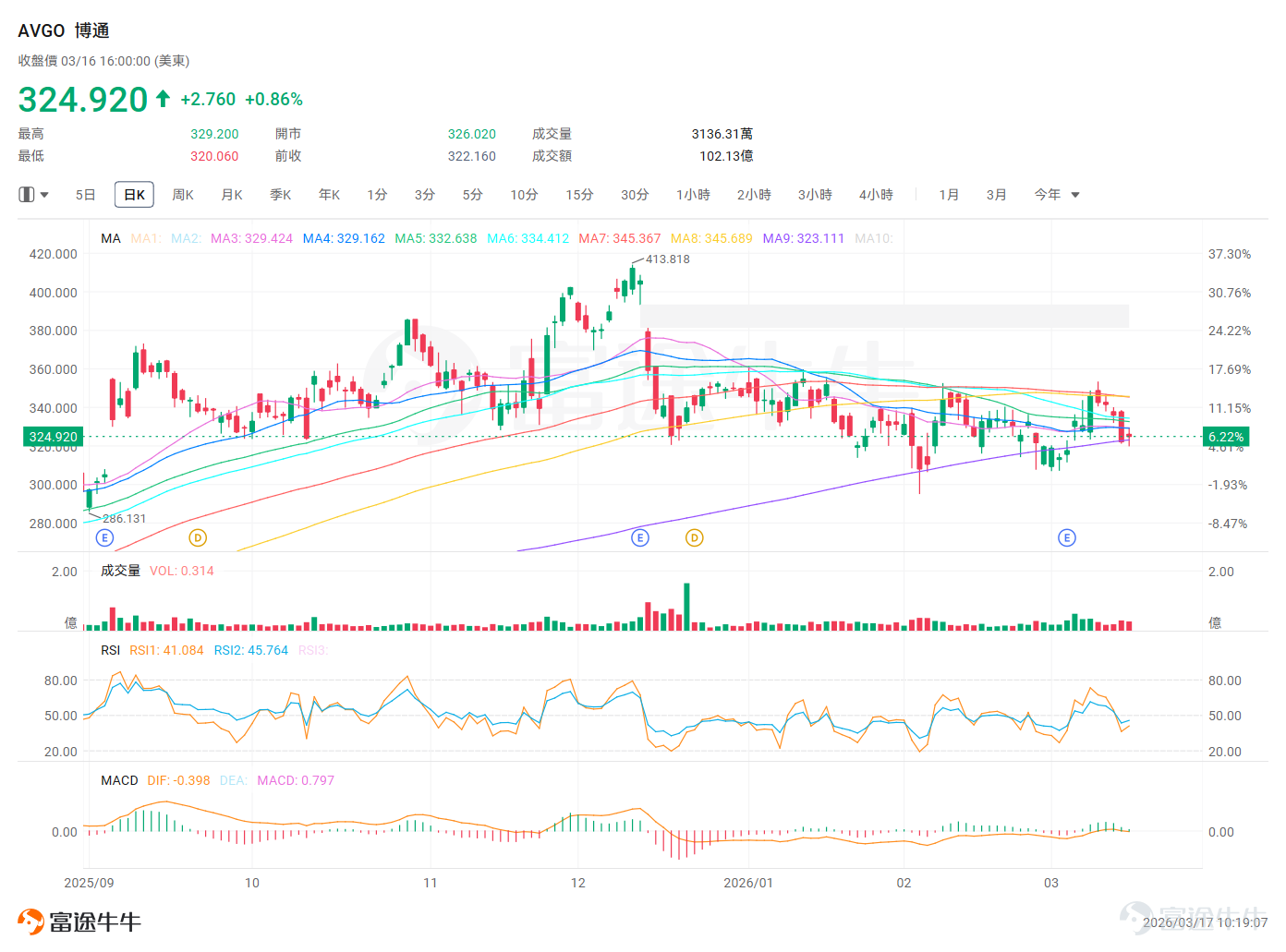Click the 開市 value 326.020
1286x952 pixels.
point(472,134)
